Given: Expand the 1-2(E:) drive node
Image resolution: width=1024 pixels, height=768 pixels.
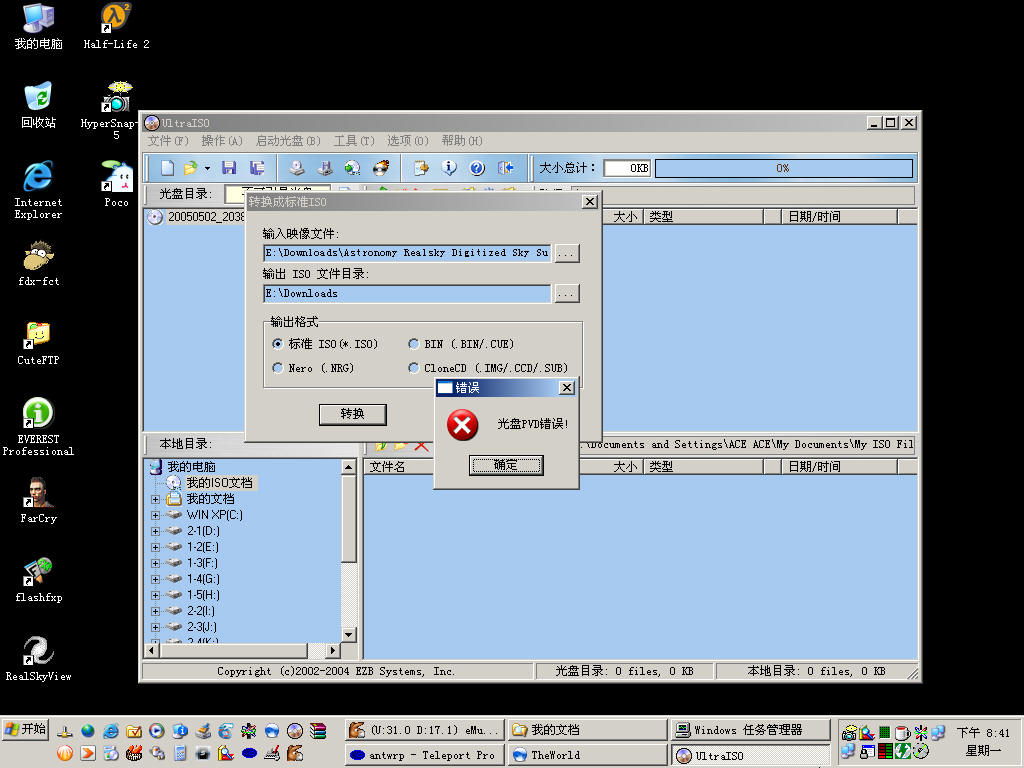Looking at the screenshot, I should (x=155, y=547).
